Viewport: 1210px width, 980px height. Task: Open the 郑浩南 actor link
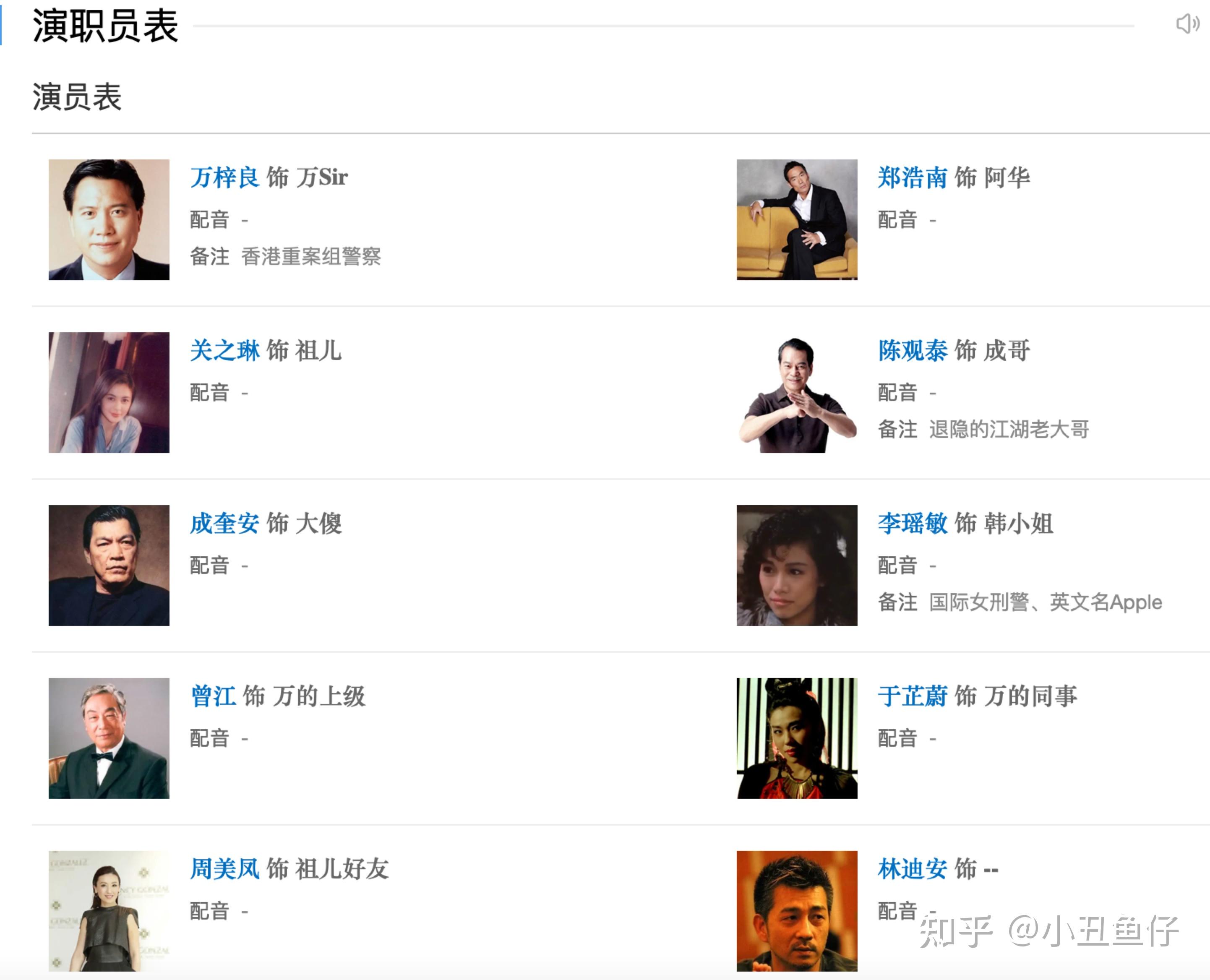point(912,178)
